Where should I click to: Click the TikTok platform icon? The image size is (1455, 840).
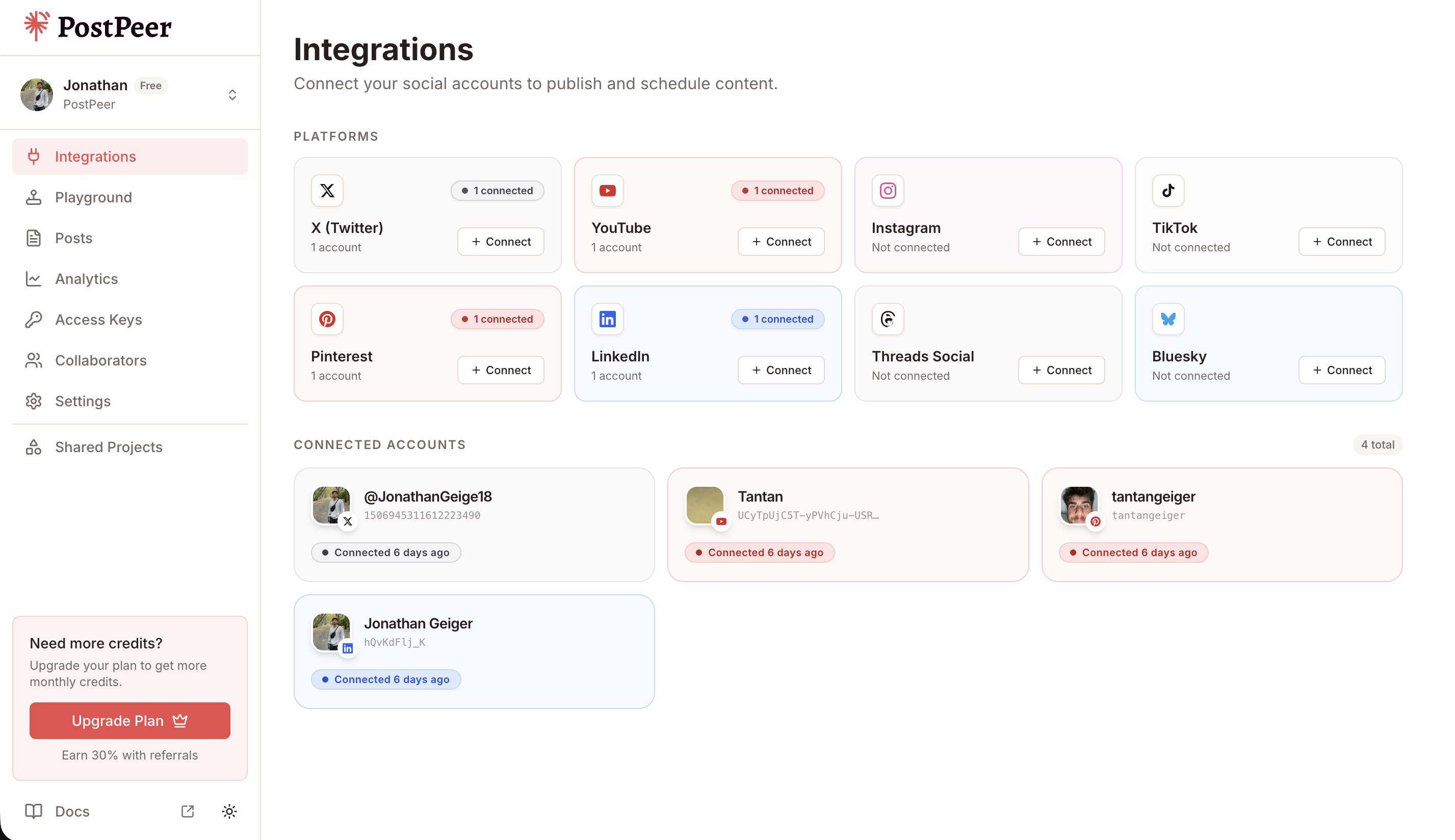click(x=1167, y=191)
